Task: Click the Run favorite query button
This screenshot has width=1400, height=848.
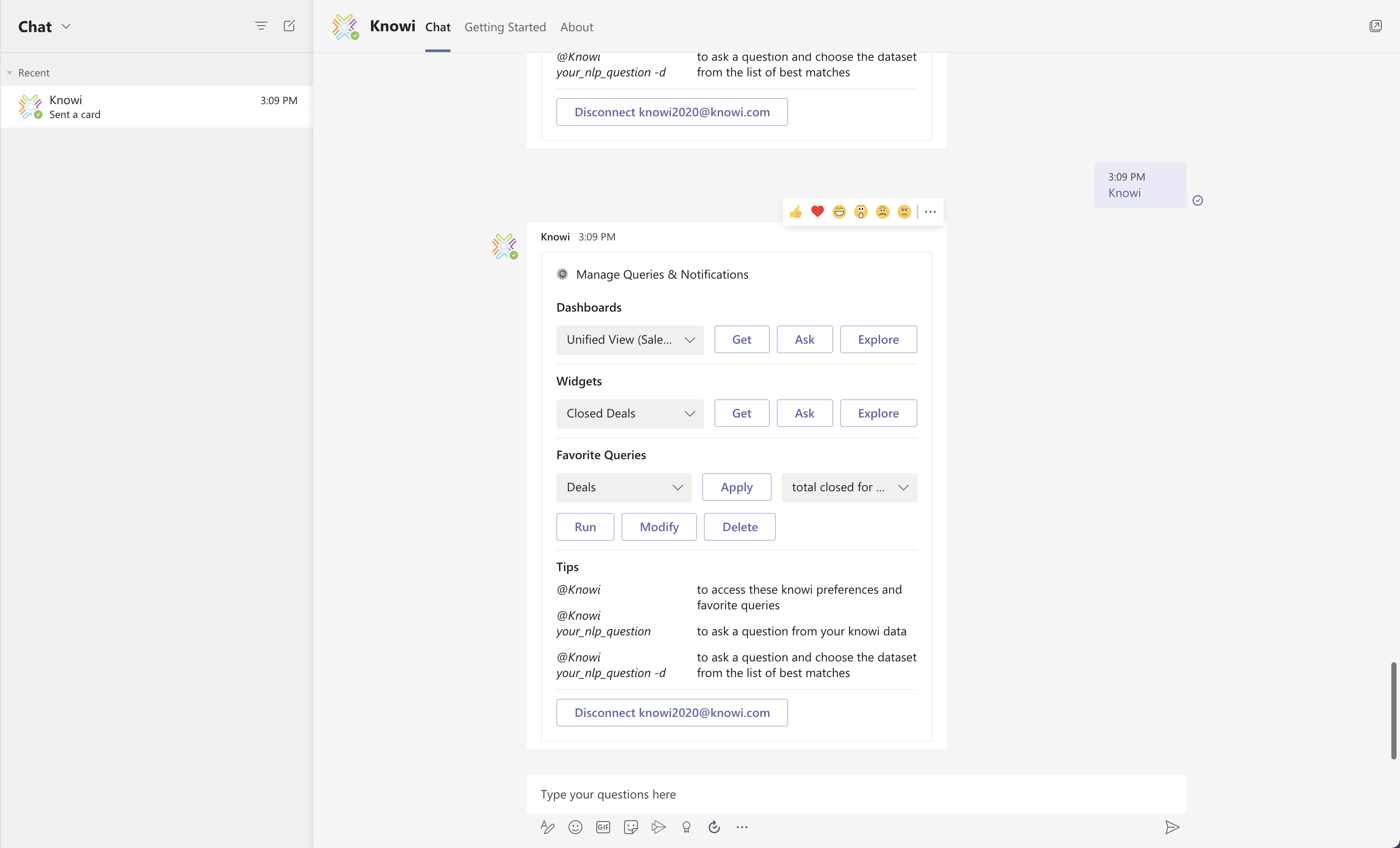Action: [585, 527]
